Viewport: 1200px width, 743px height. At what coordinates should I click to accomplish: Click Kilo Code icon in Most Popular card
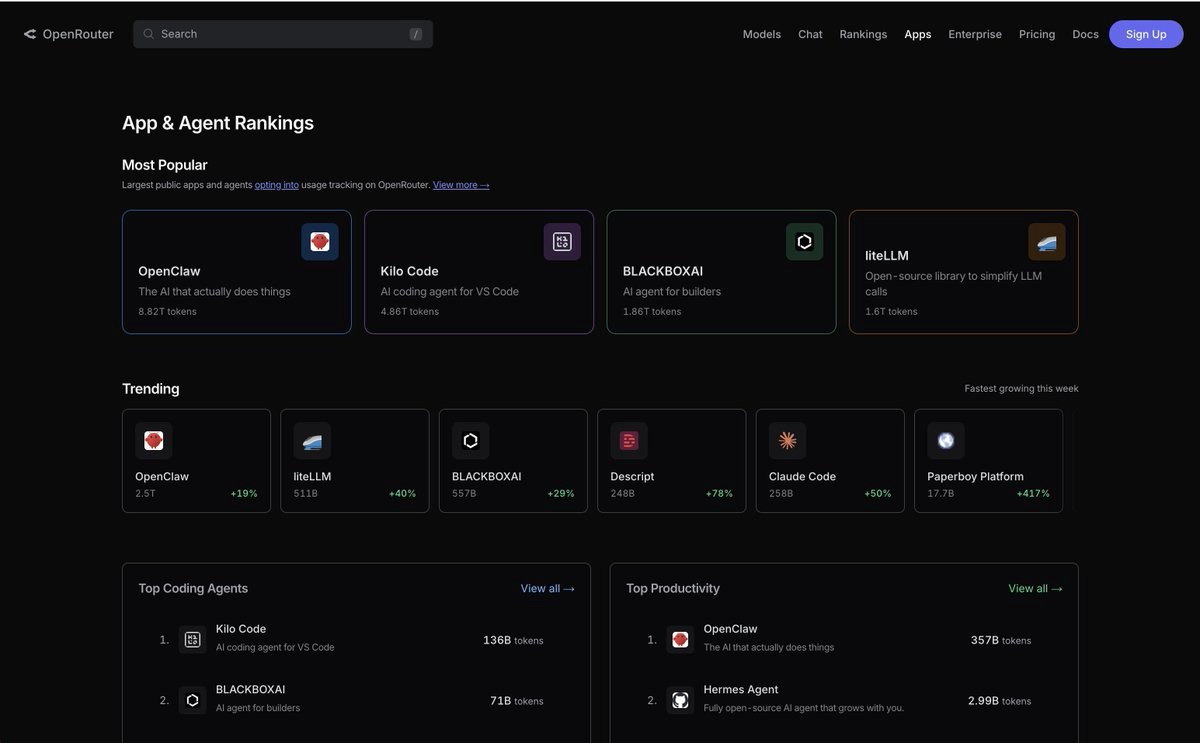[562, 242]
